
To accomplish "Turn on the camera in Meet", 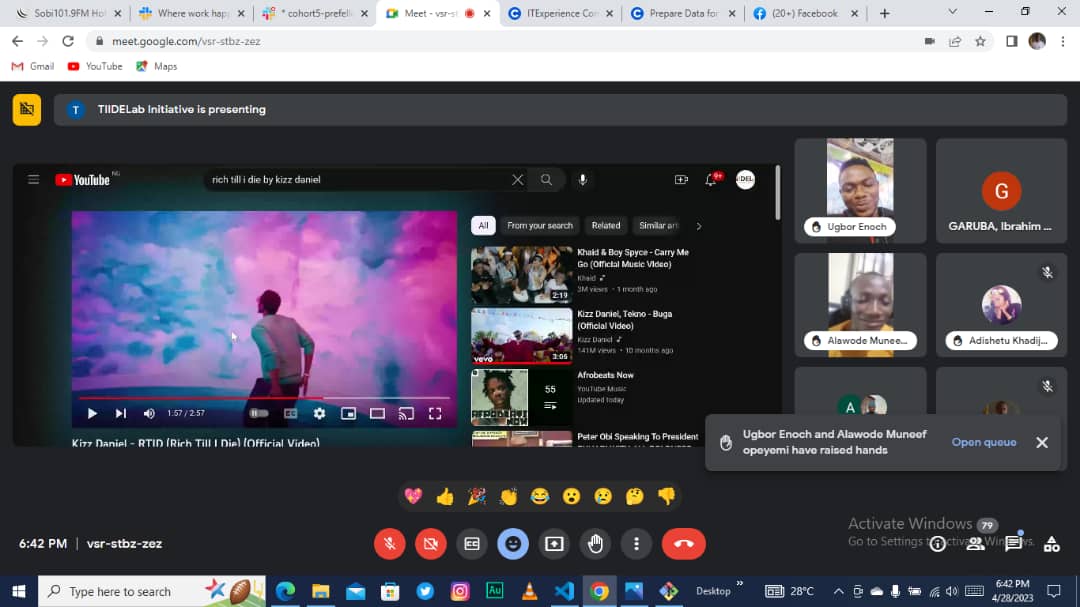I will 430,544.
